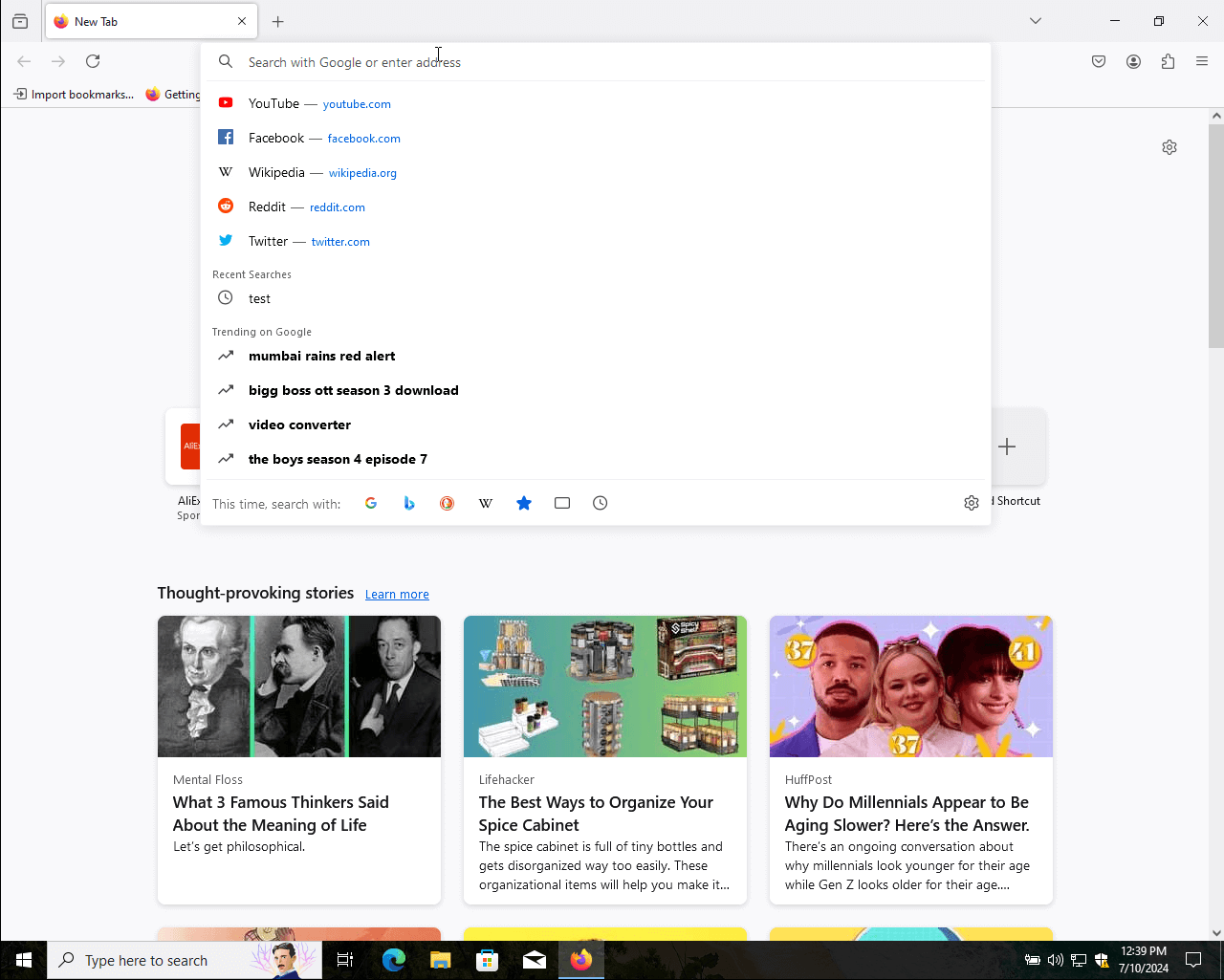This screenshot has height=980, width=1224.
Task: Open Windows Start menu
Action: (23, 960)
